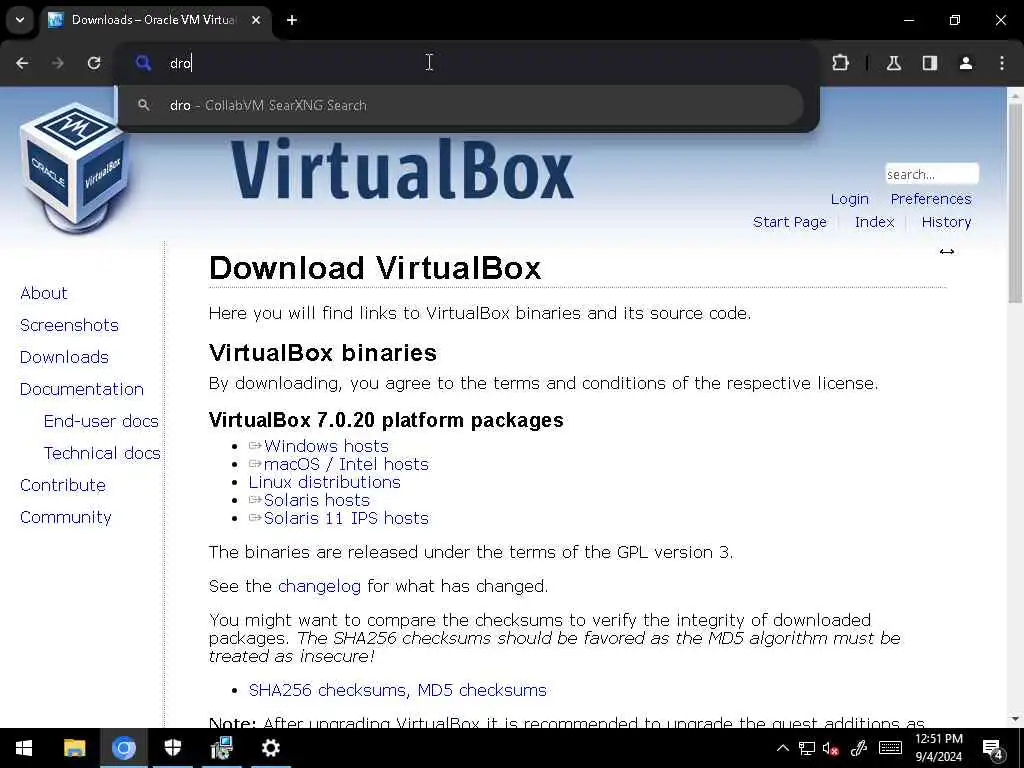This screenshot has height=768, width=1024.
Task: Open the taskbar clock showing 12:51 PM
Action: point(938,748)
